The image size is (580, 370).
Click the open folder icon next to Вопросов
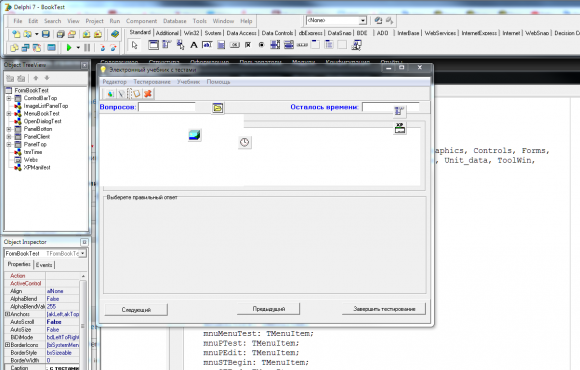218,108
